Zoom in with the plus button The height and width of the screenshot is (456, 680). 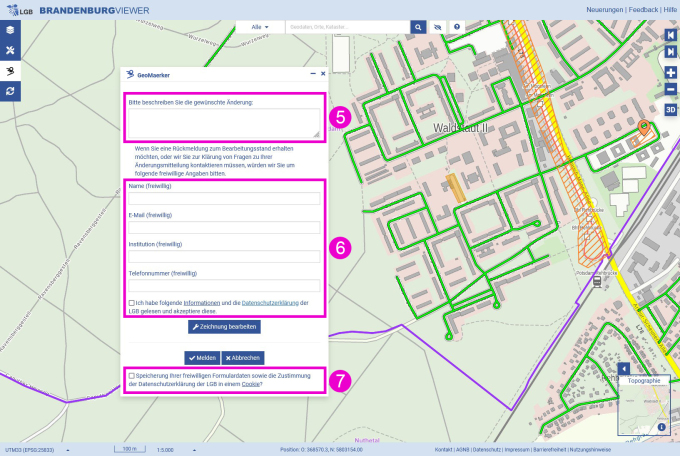coord(670,72)
